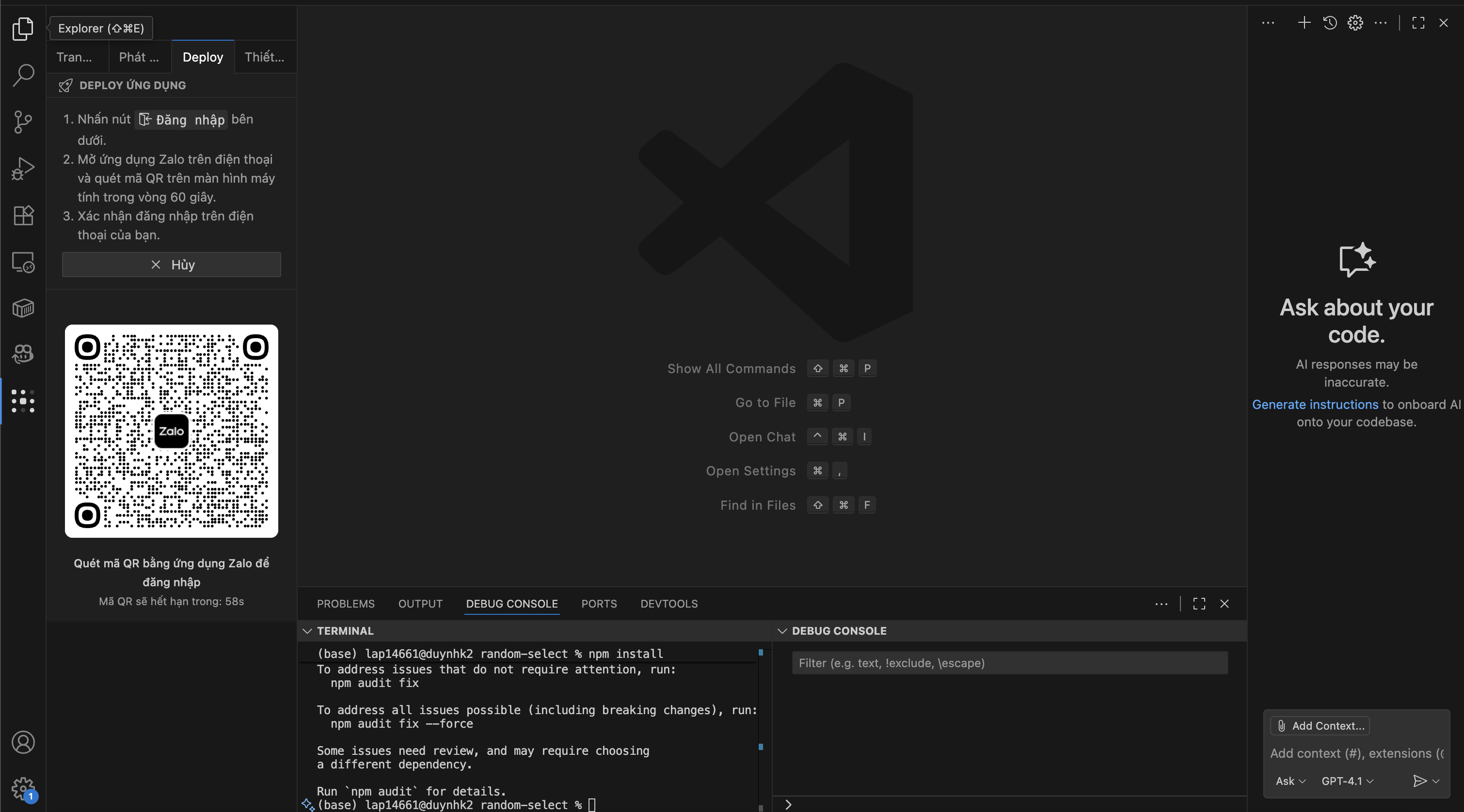Start a new chat with plus icon
This screenshot has height=812, width=1464.
[1305, 23]
